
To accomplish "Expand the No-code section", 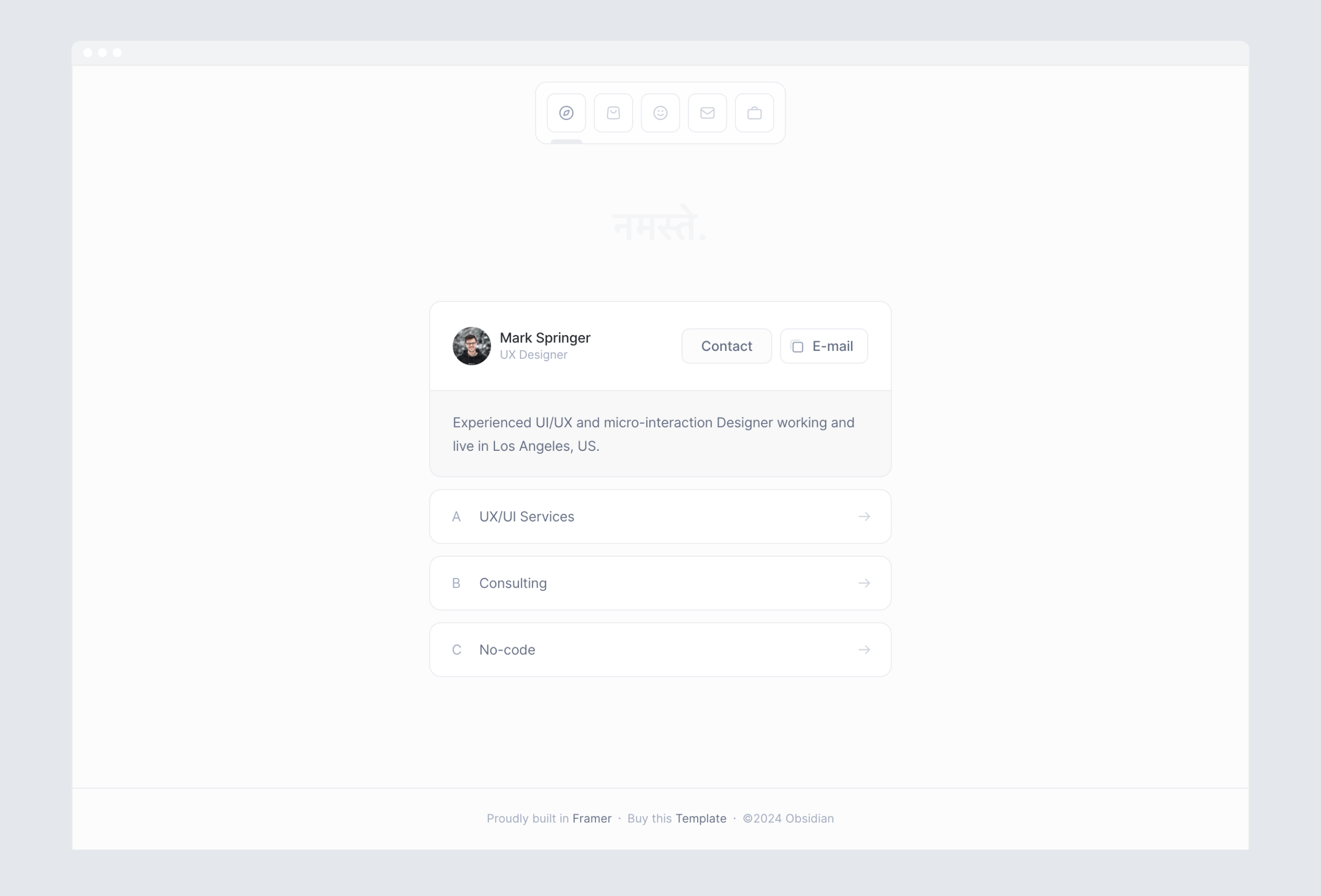I will tap(660, 649).
